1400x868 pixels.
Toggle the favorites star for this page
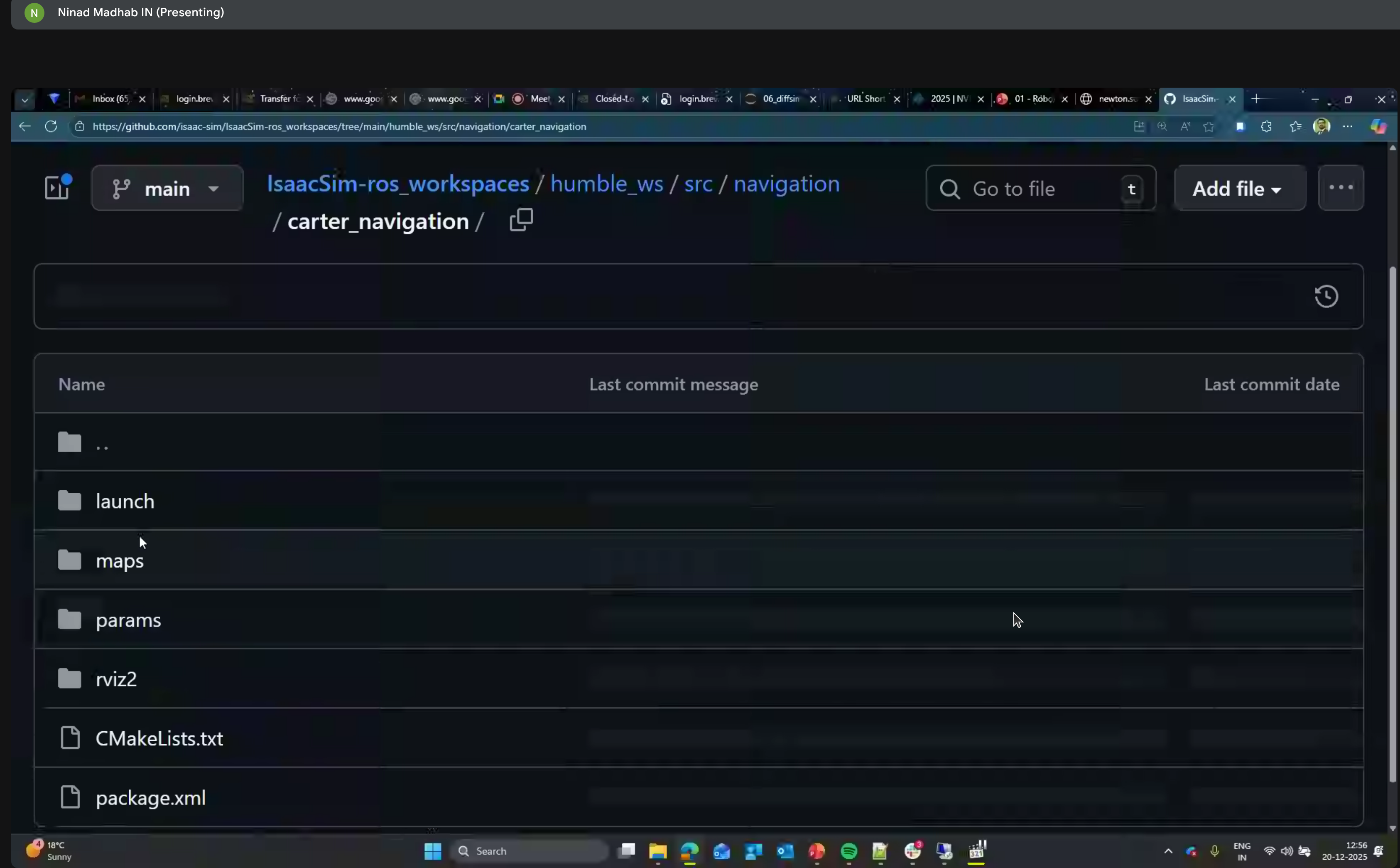tap(1209, 126)
